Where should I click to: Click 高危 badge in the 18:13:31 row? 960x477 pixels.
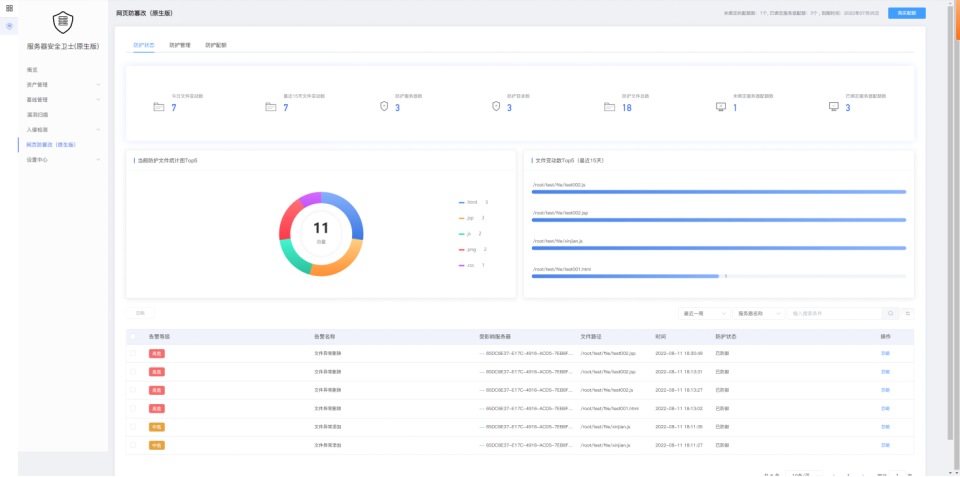(157, 372)
